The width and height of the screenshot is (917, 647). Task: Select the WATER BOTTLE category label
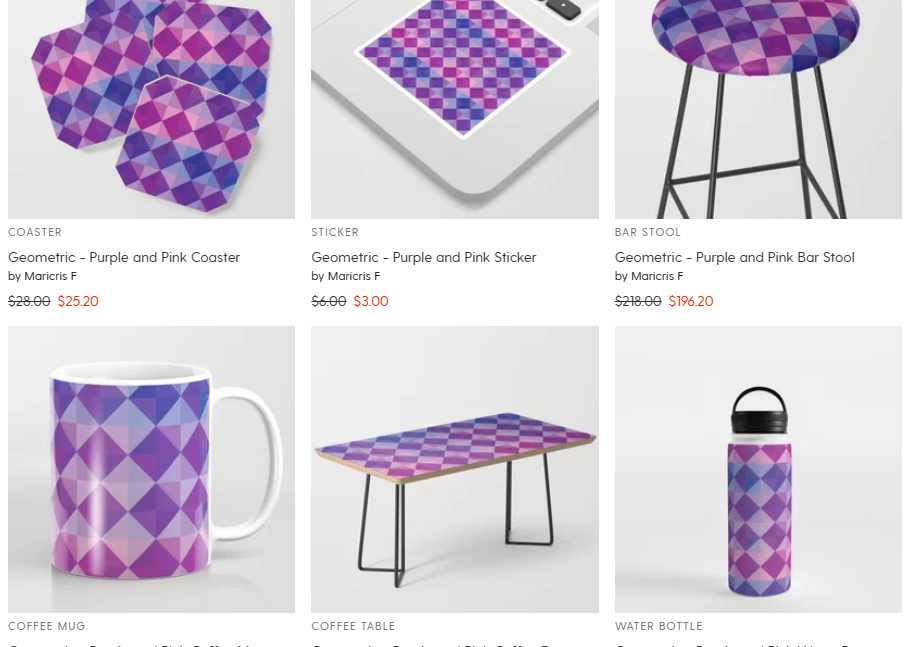click(659, 626)
